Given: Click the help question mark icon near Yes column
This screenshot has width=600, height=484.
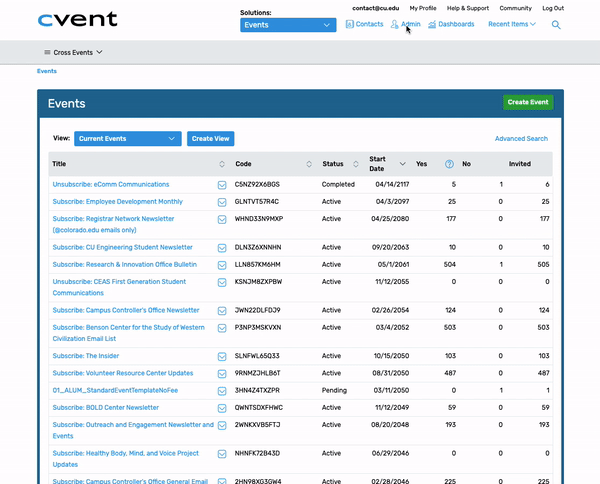Looking at the screenshot, I should coord(449,164).
